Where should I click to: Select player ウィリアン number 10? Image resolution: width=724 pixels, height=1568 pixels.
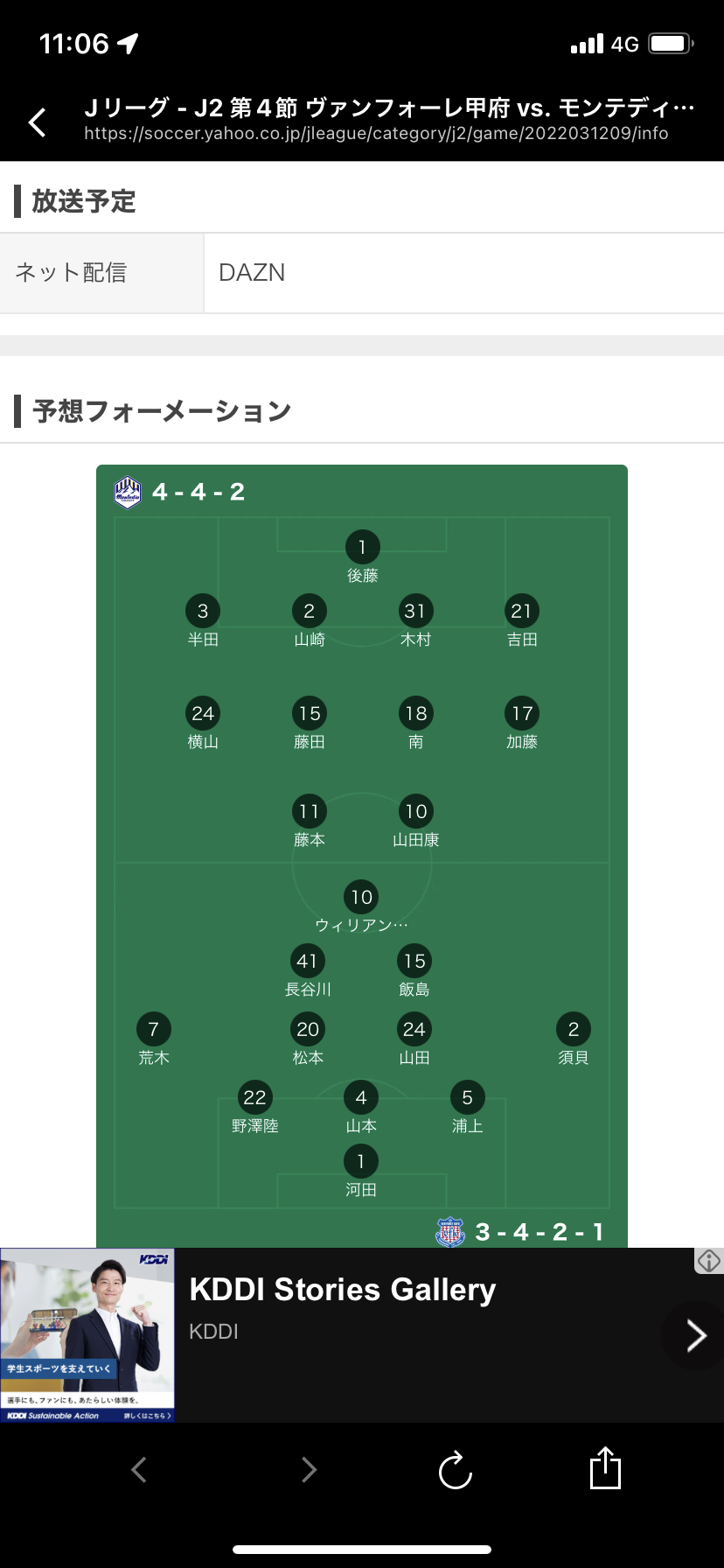[362, 898]
